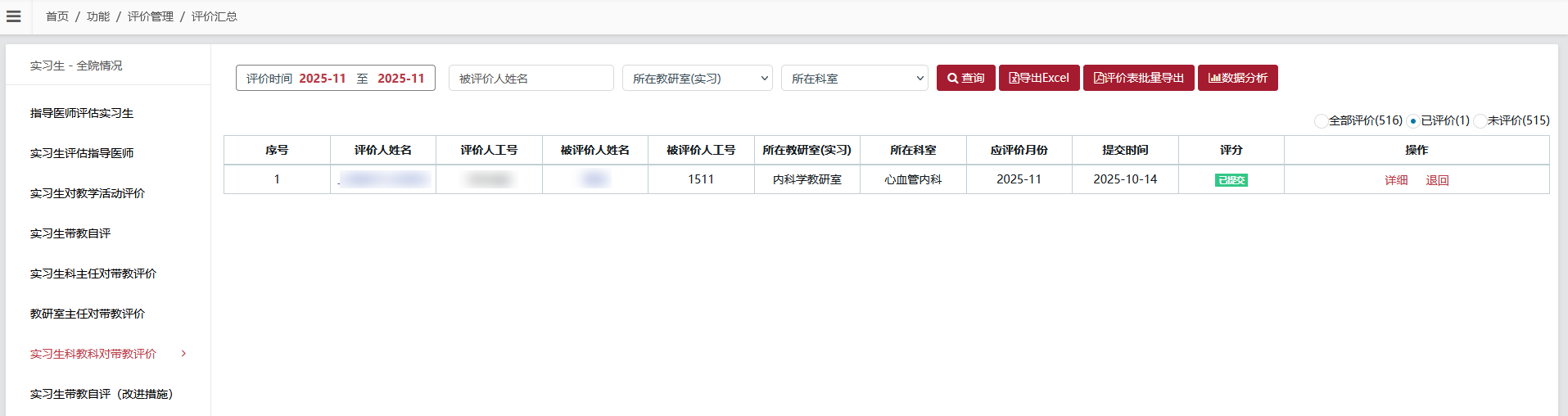This screenshot has height=416, width=1568.
Task: Open 所在科室 dropdown
Action: pyautogui.click(x=855, y=78)
